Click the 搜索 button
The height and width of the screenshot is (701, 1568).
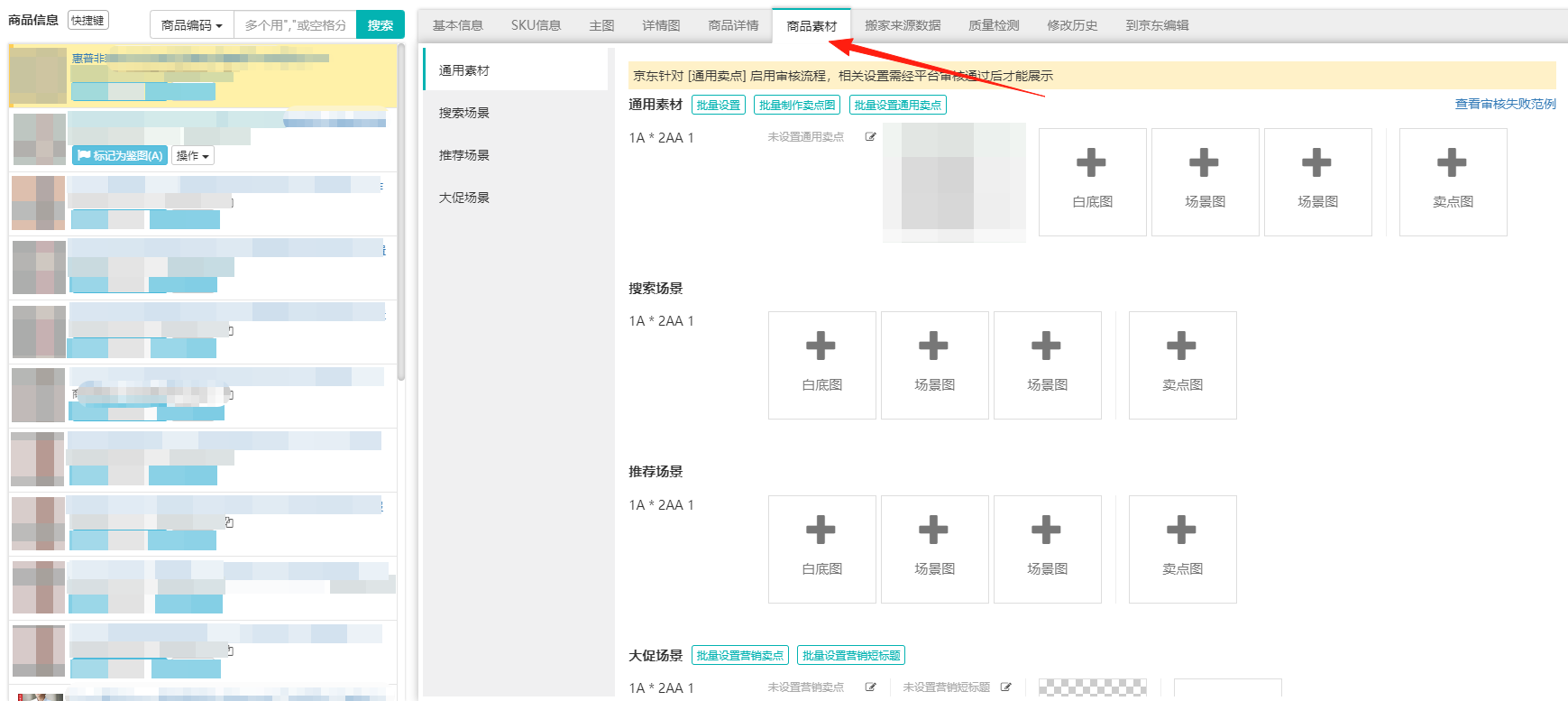click(x=381, y=25)
